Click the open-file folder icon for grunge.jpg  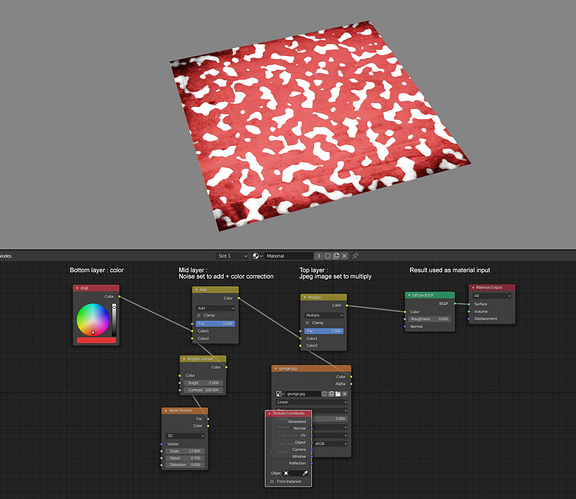point(338,394)
